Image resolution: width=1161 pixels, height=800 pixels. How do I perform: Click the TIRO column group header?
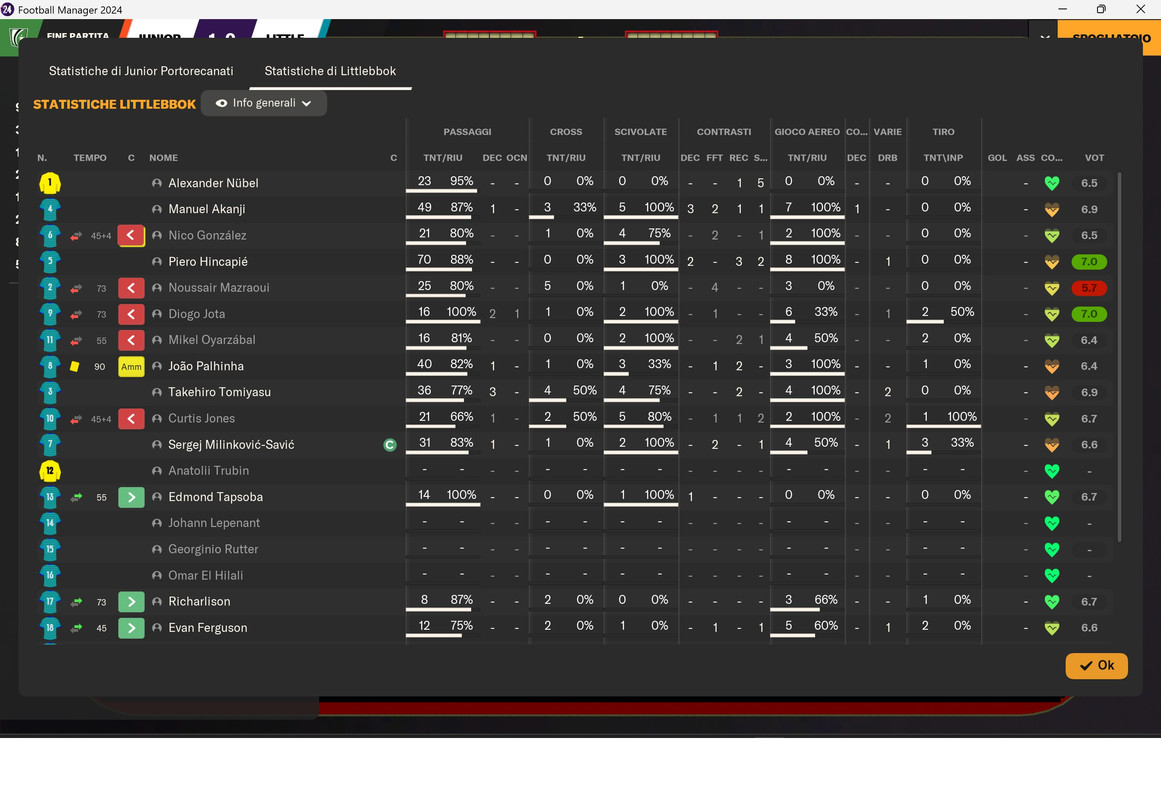click(x=943, y=132)
